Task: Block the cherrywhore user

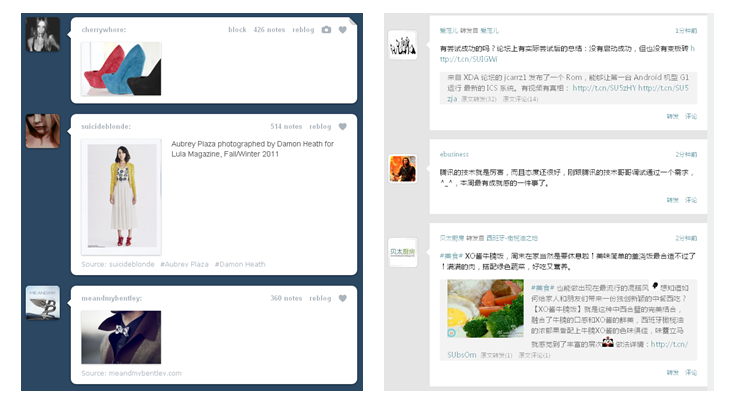Action: pyautogui.click(x=237, y=30)
